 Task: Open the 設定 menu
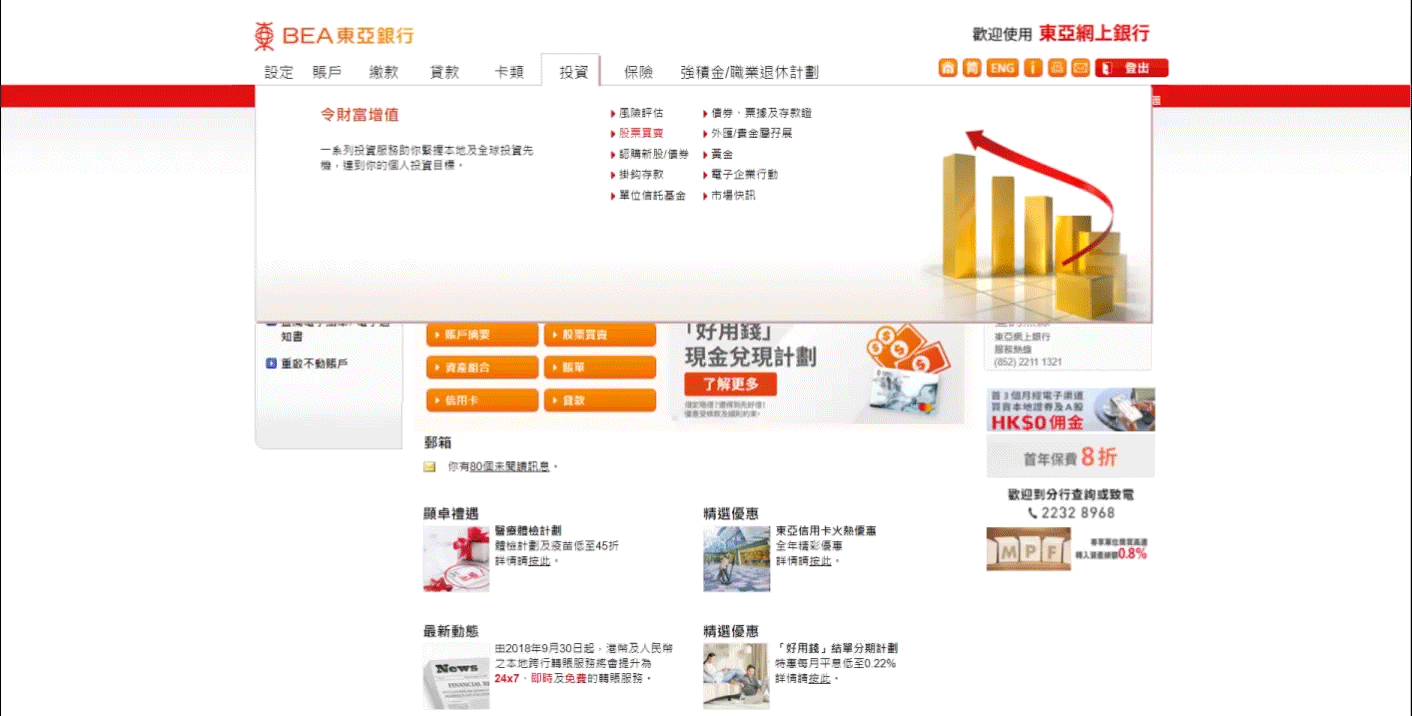coord(279,72)
